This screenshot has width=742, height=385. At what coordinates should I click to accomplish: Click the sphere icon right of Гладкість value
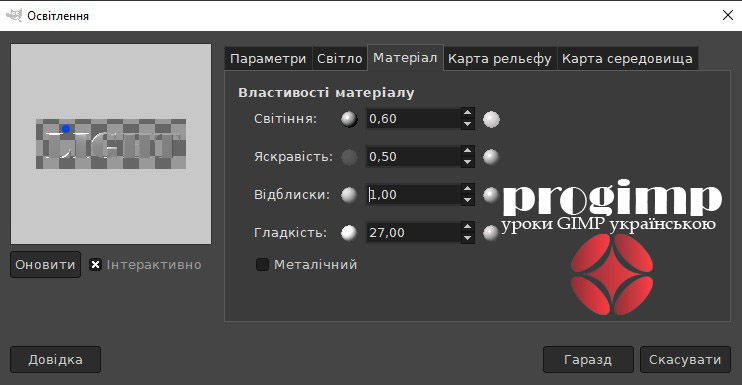491,233
